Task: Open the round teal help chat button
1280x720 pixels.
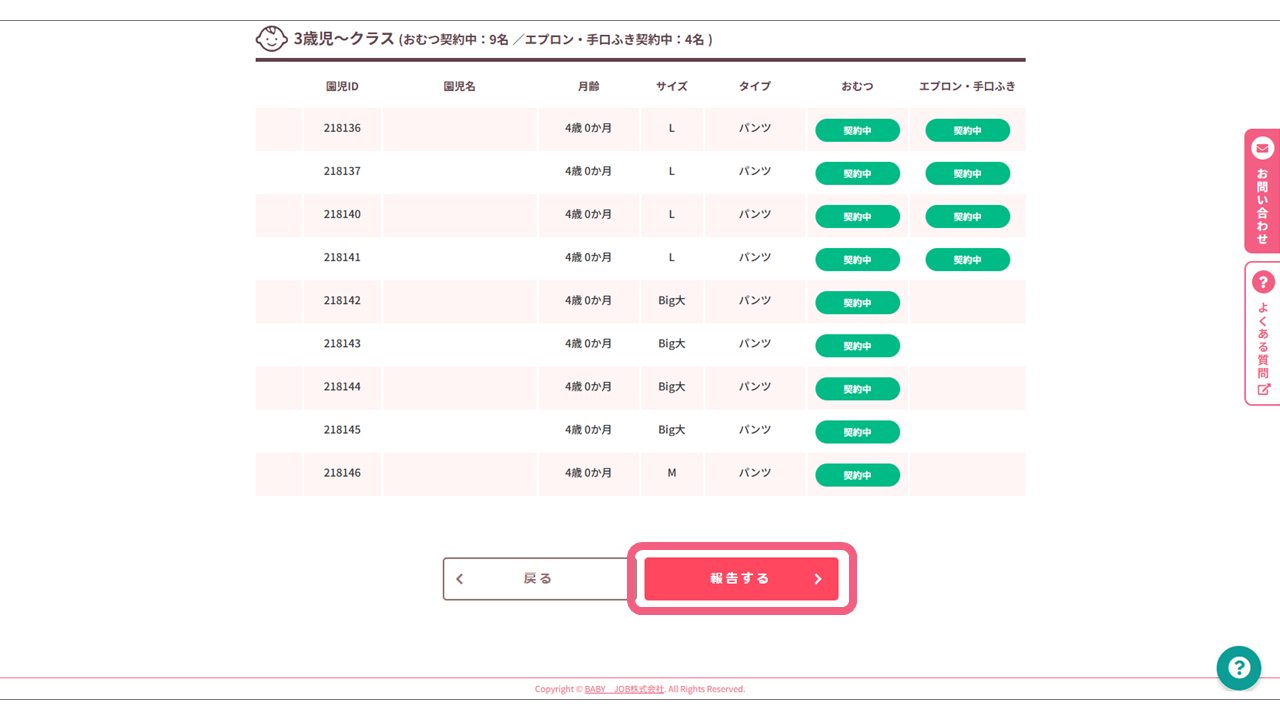Action: coord(1238,668)
